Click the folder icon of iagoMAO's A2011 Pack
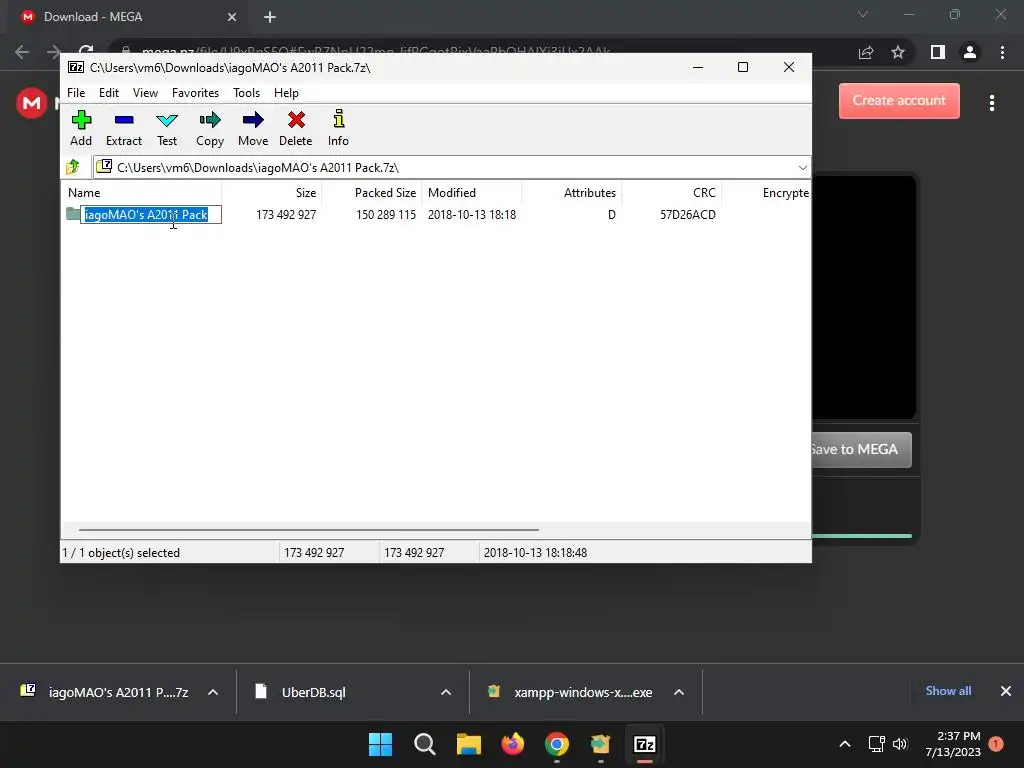This screenshot has width=1024, height=768. [x=72, y=214]
